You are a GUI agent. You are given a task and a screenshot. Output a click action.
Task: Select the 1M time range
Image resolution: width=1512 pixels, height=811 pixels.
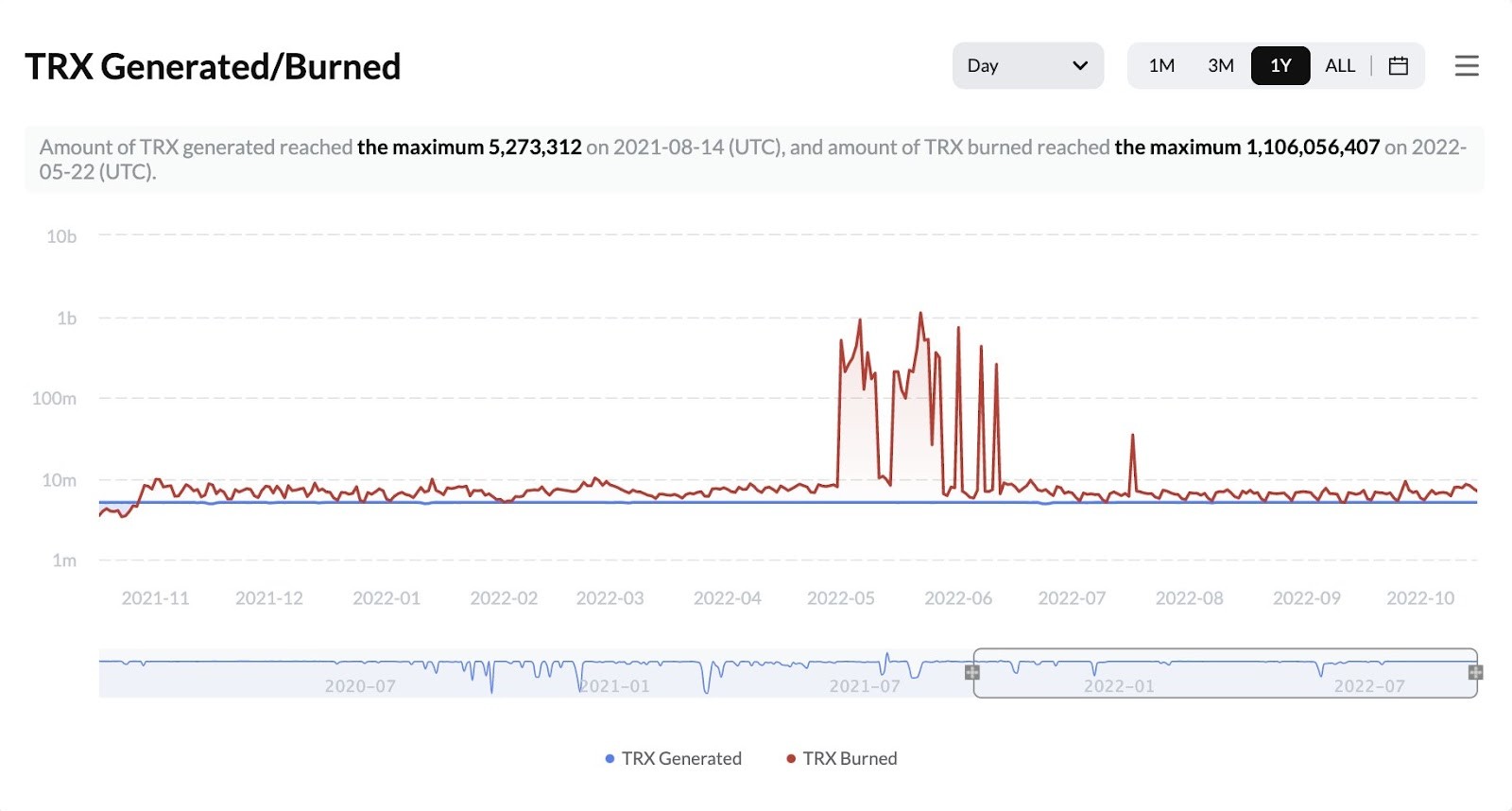coord(1161,65)
